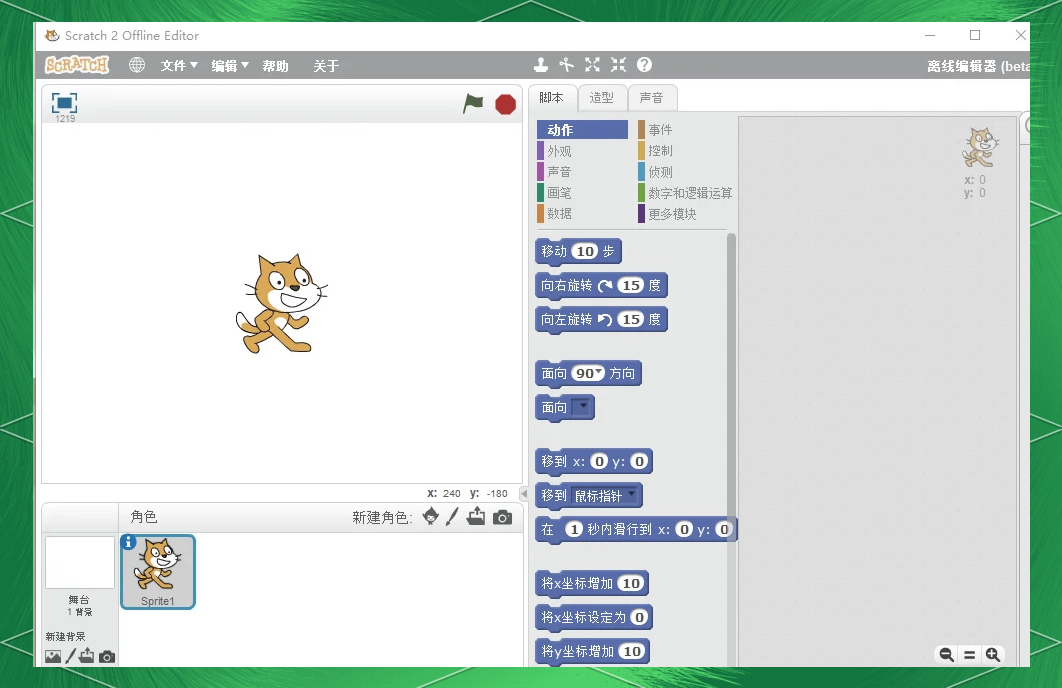Select the 动作 block category

[x=582, y=129]
